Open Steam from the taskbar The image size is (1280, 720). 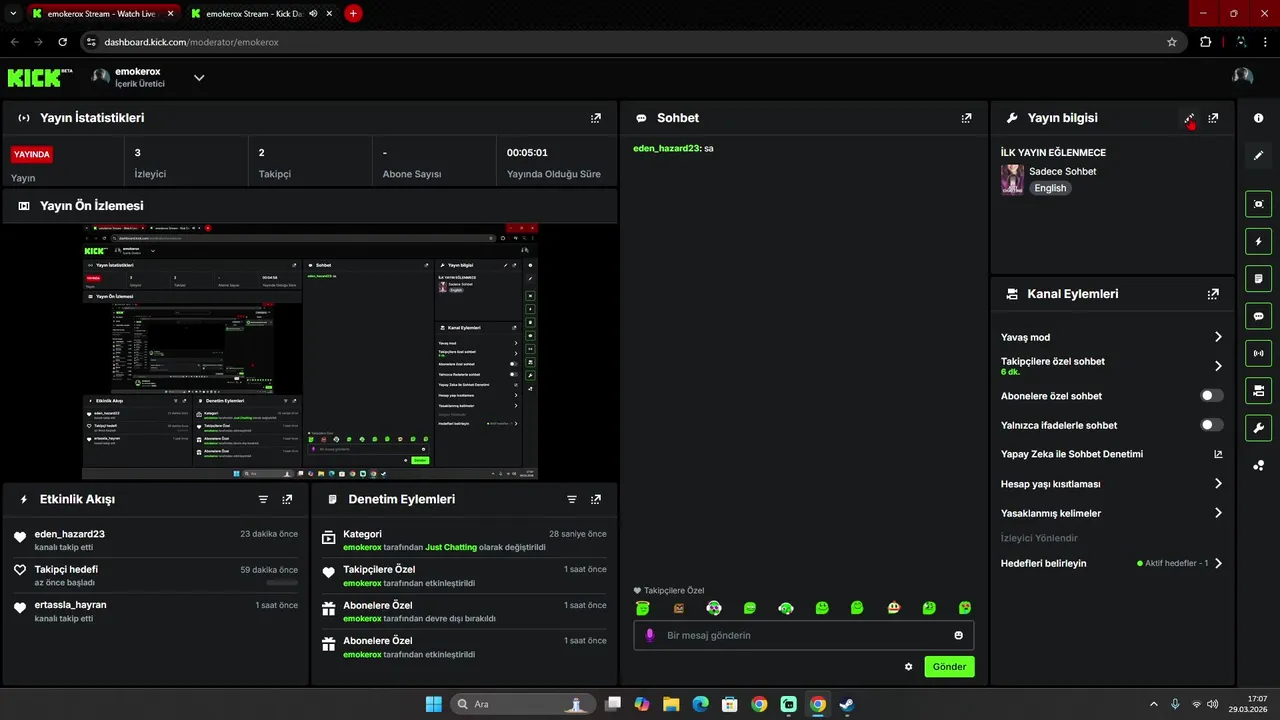pos(847,704)
